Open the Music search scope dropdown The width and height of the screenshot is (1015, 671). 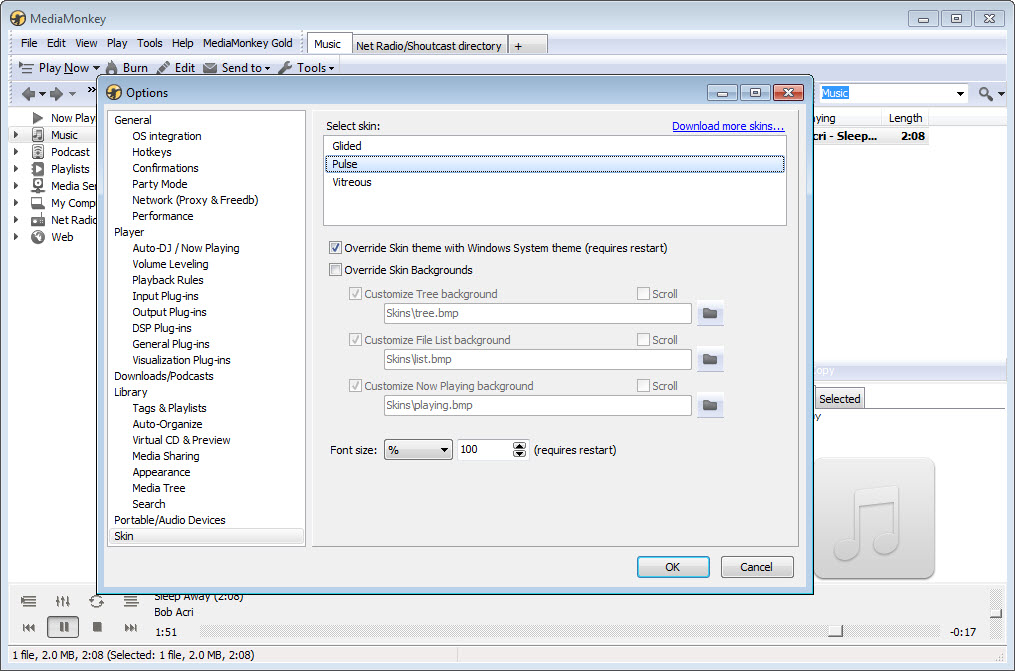(x=960, y=94)
